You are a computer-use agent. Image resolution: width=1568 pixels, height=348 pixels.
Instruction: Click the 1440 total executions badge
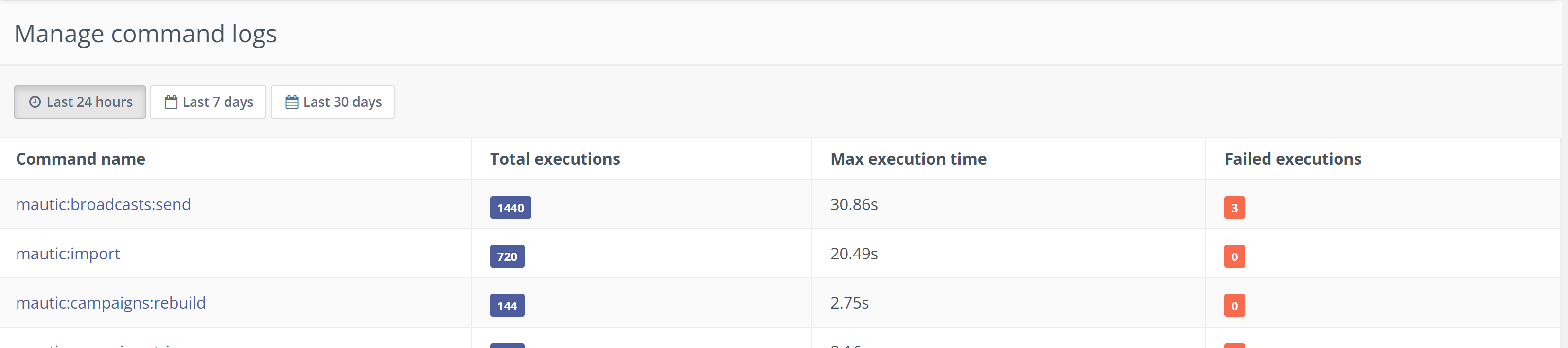(510, 207)
